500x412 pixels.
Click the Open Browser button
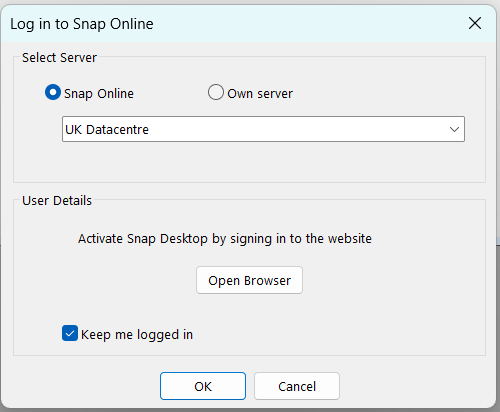(x=249, y=280)
